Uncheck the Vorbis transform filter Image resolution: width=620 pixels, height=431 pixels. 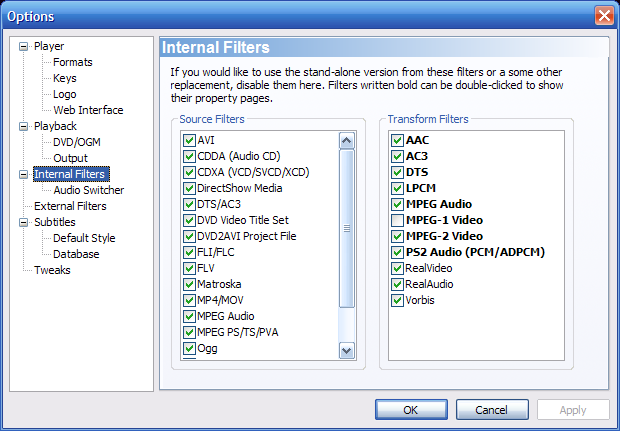click(397, 300)
